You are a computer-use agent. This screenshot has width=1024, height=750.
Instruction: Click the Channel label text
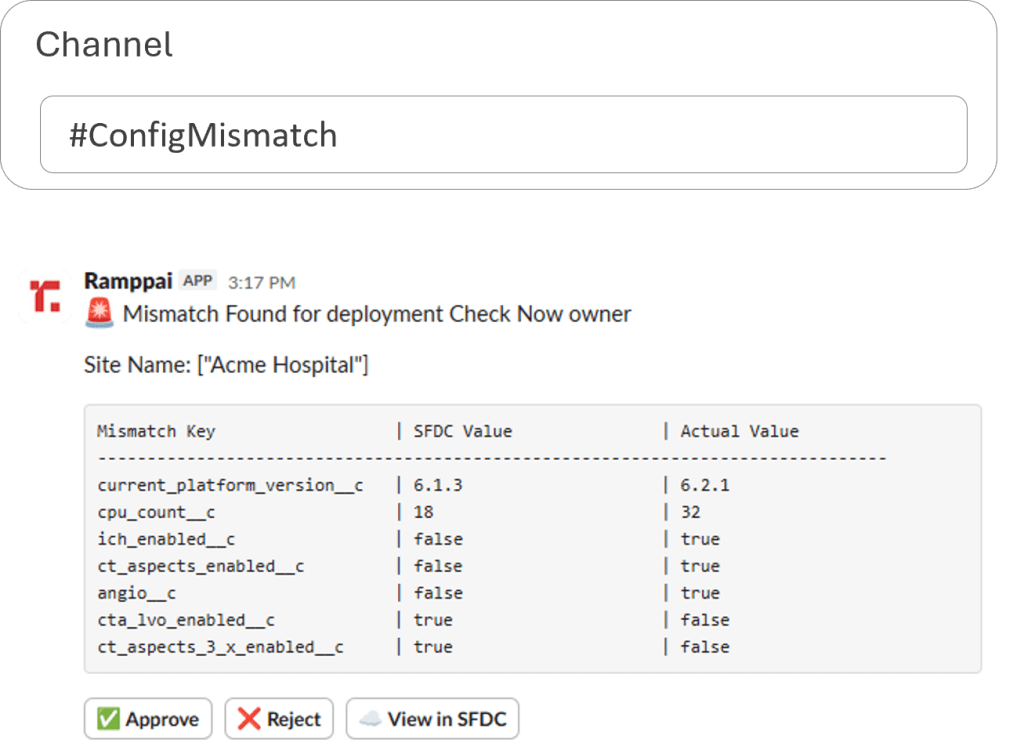point(104,44)
